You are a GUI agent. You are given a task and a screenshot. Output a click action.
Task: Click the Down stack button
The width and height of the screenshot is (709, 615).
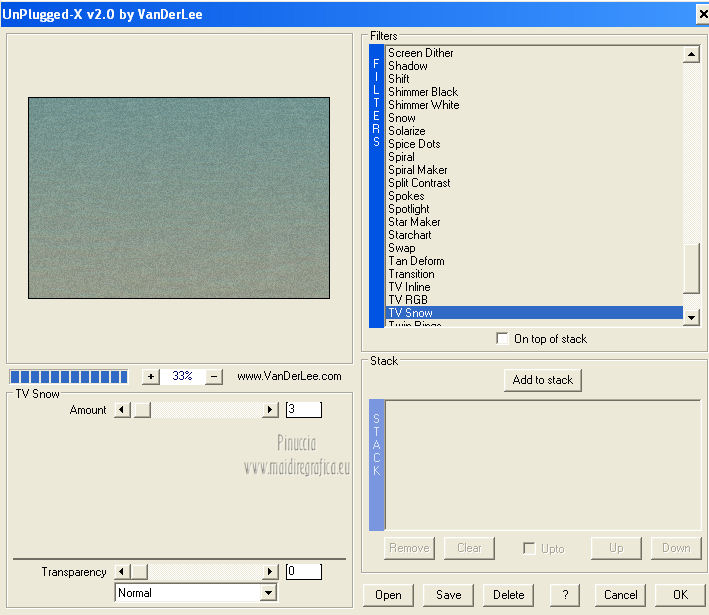[676, 548]
